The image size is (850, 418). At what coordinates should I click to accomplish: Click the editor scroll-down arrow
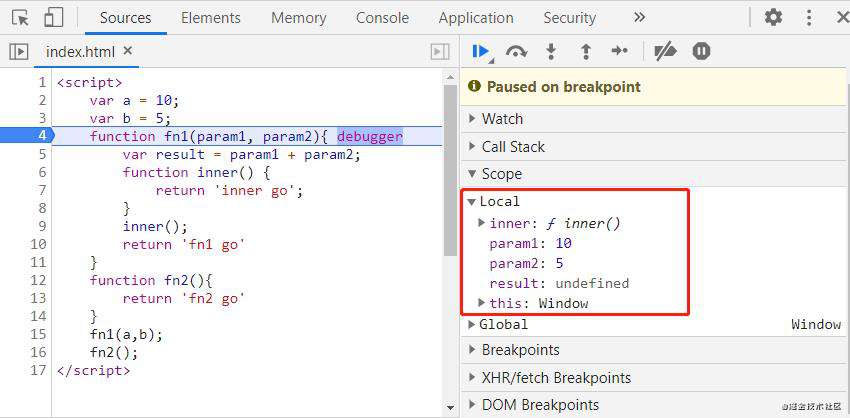(x=450, y=408)
